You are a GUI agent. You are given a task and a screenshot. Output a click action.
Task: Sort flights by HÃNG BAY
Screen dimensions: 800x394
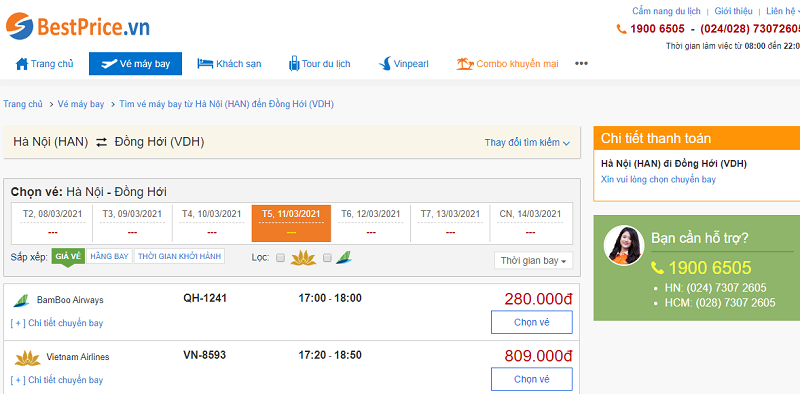point(109,256)
